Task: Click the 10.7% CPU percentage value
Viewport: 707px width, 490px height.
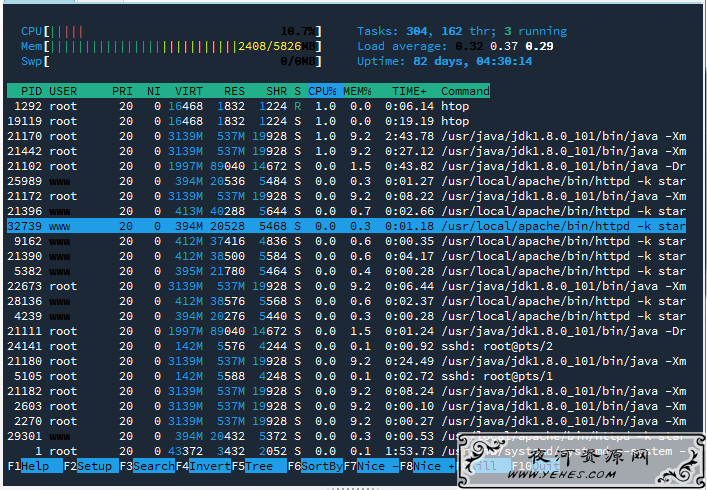Action: click(298, 31)
